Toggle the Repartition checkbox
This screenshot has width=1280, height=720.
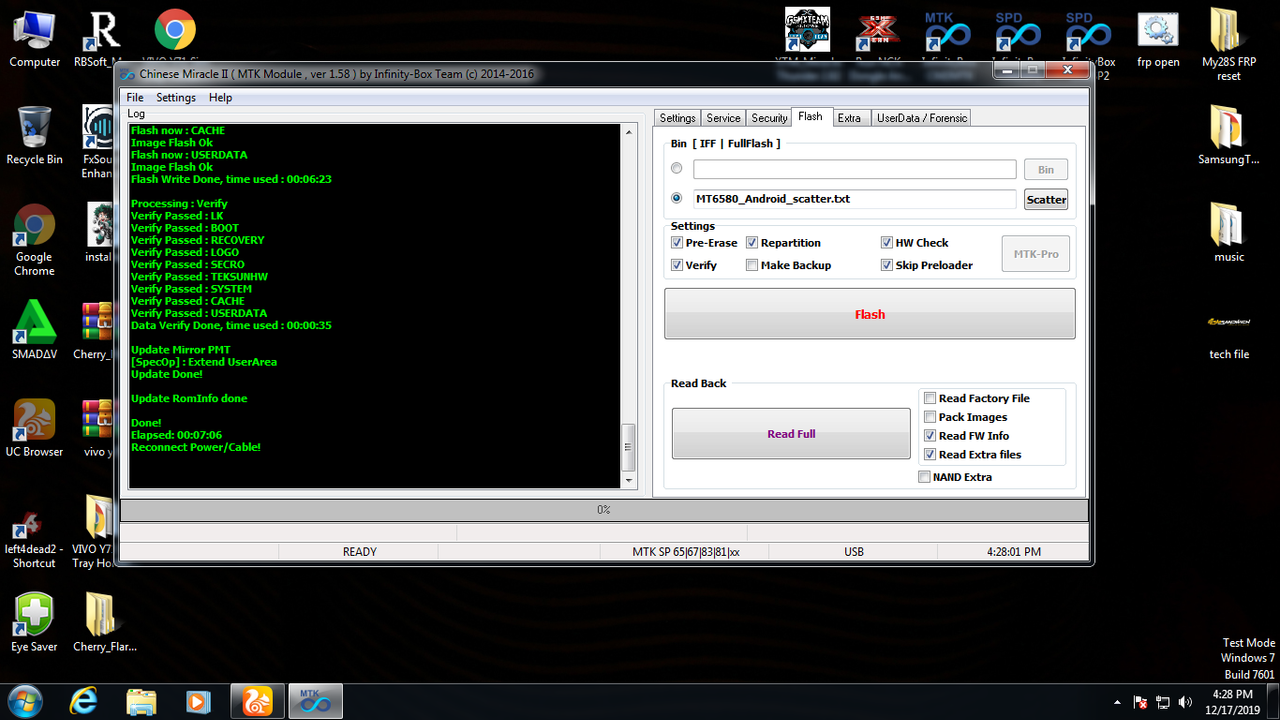[752, 243]
